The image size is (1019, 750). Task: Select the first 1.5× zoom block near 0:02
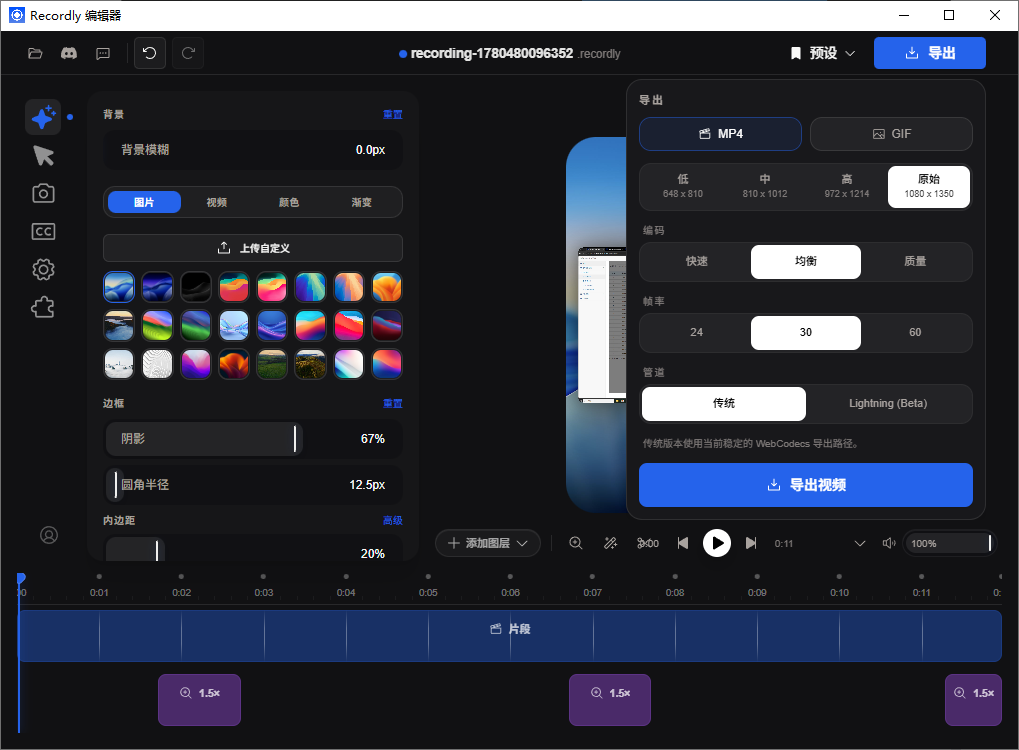pos(200,700)
